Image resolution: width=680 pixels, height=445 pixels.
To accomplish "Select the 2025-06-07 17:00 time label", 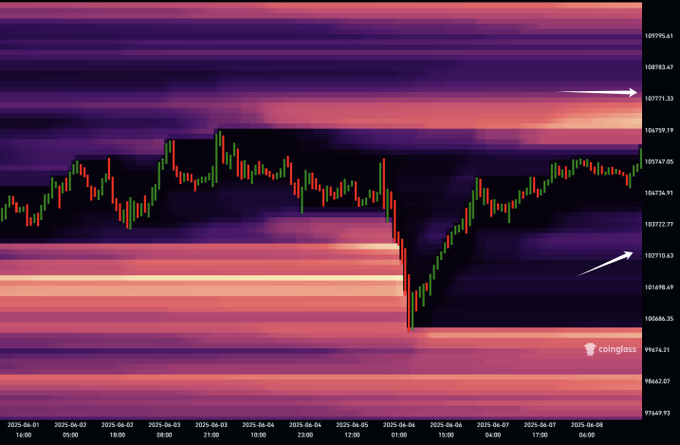I will (x=540, y=430).
